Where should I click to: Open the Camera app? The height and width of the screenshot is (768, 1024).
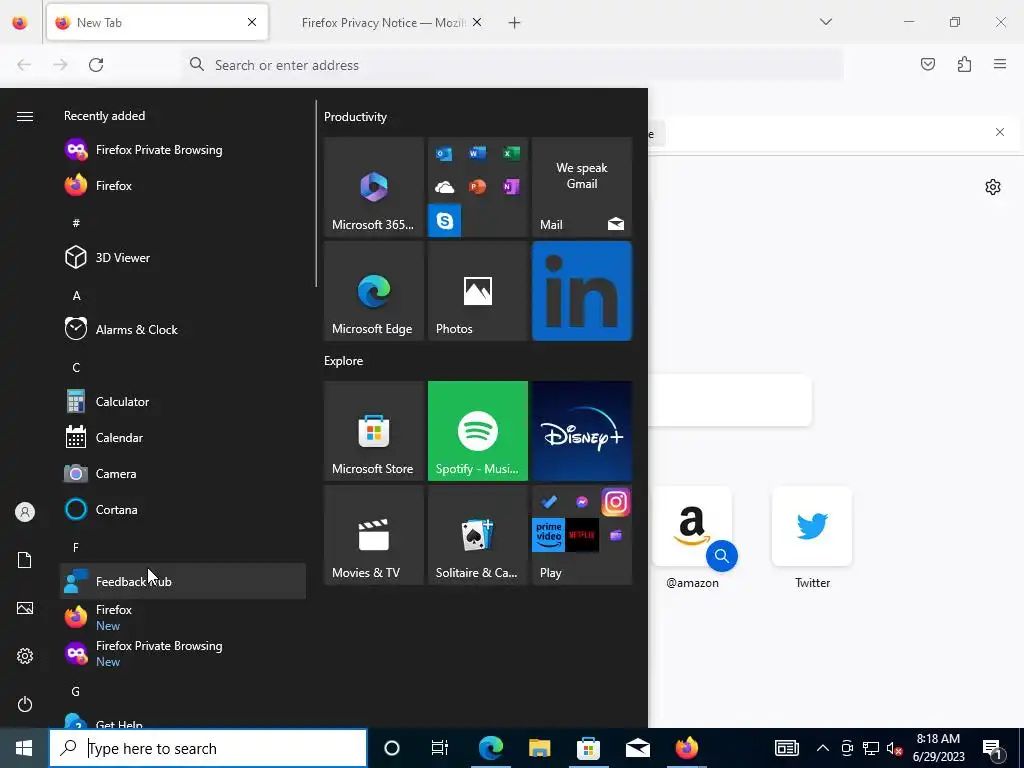pos(183,473)
